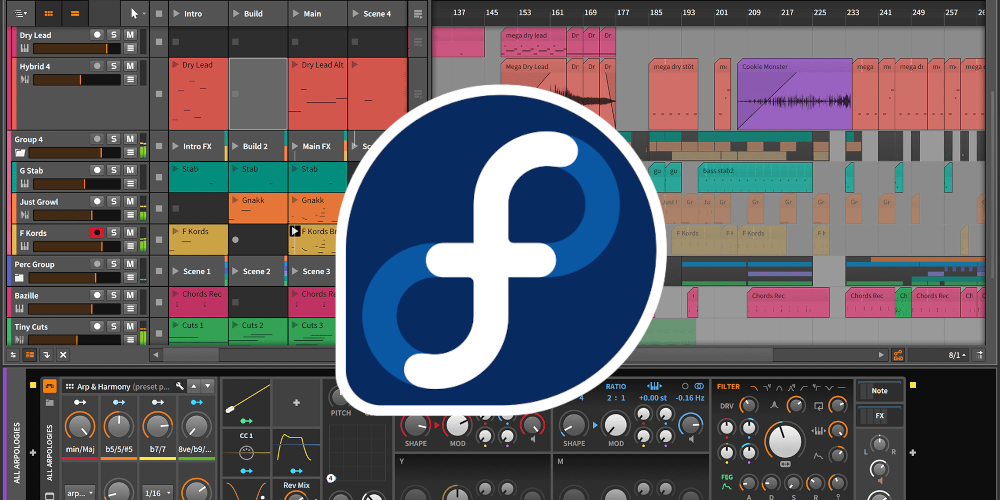The width and height of the screenshot is (1000, 500).
Task: Open the track list options menu icon
Action: click(21, 13)
